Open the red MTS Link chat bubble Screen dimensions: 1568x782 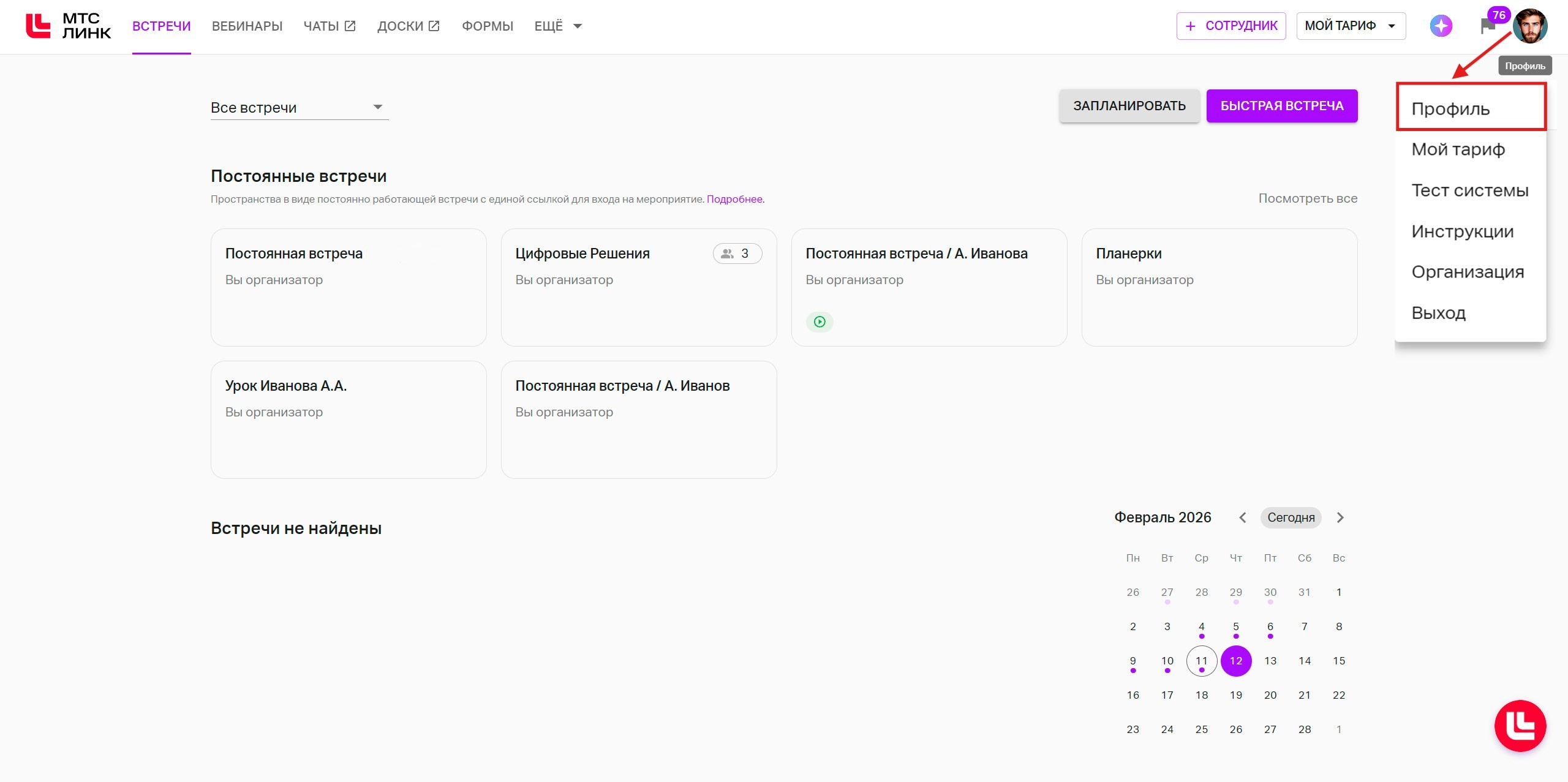point(1520,726)
